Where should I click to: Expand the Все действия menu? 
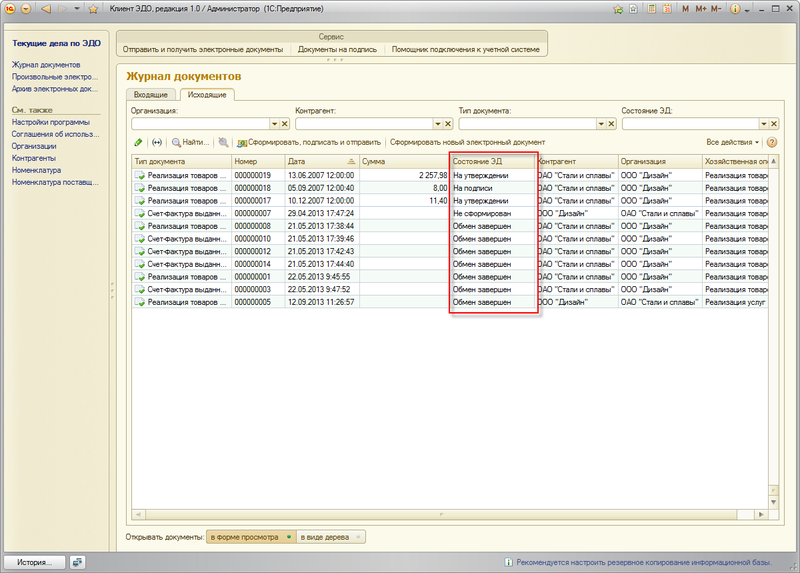(733, 142)
